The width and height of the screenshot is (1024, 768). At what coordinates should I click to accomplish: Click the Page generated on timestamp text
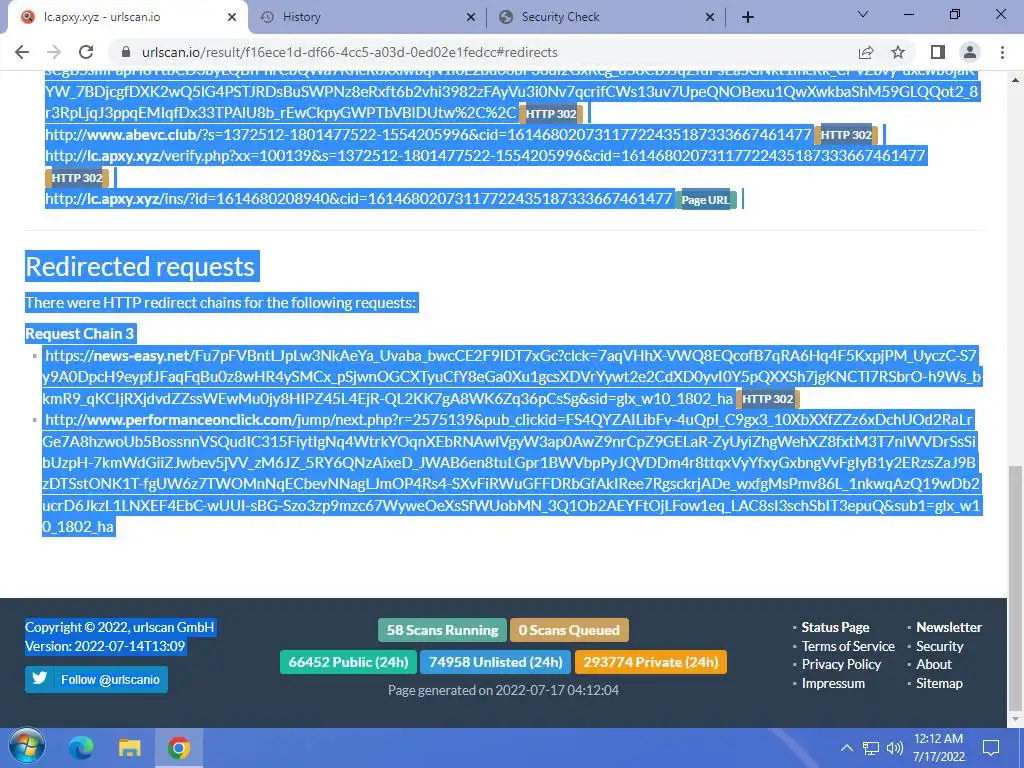(x=503, y=690)
